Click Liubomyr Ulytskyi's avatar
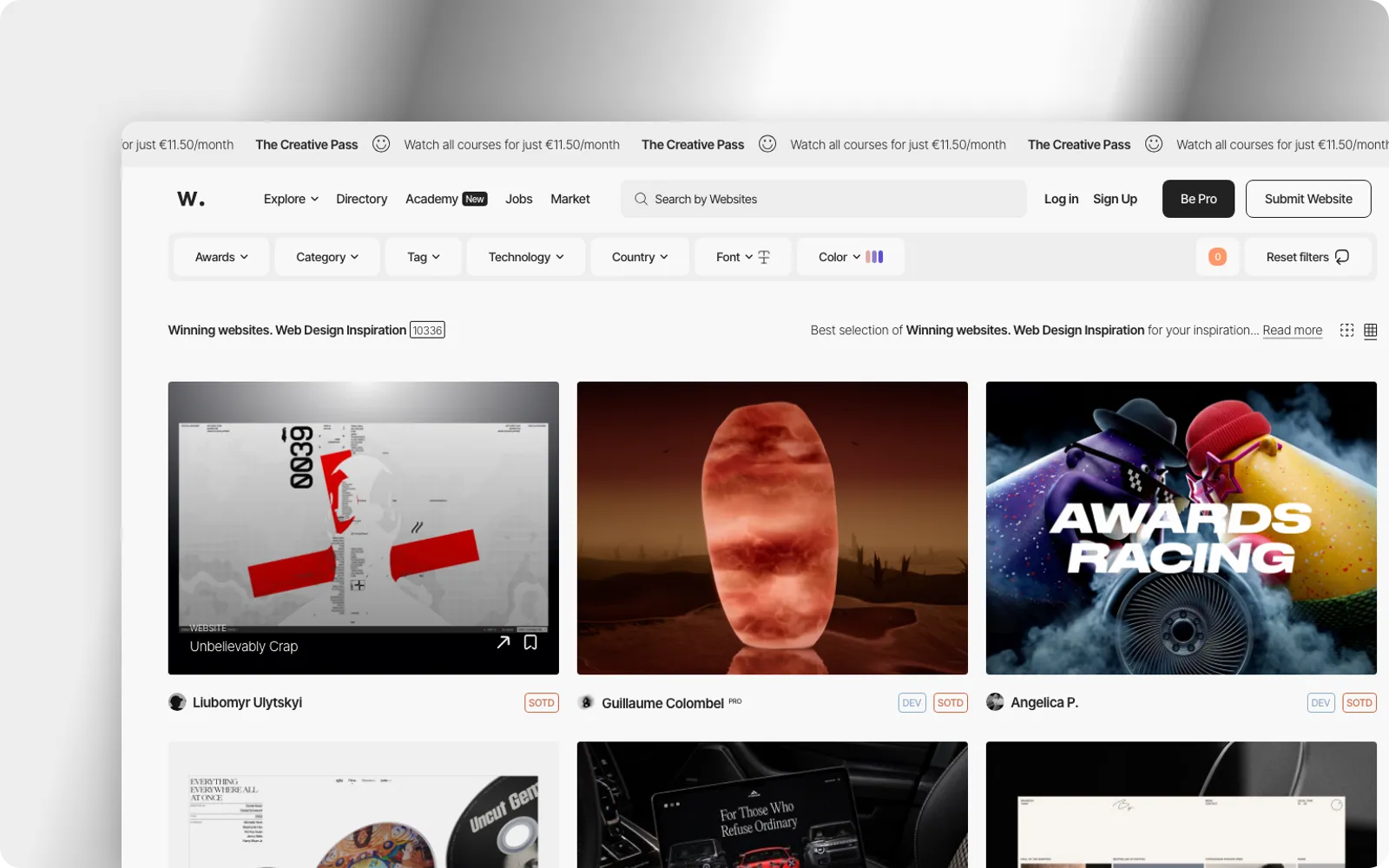Screen dimensions: 1389x868 [177, 702]
